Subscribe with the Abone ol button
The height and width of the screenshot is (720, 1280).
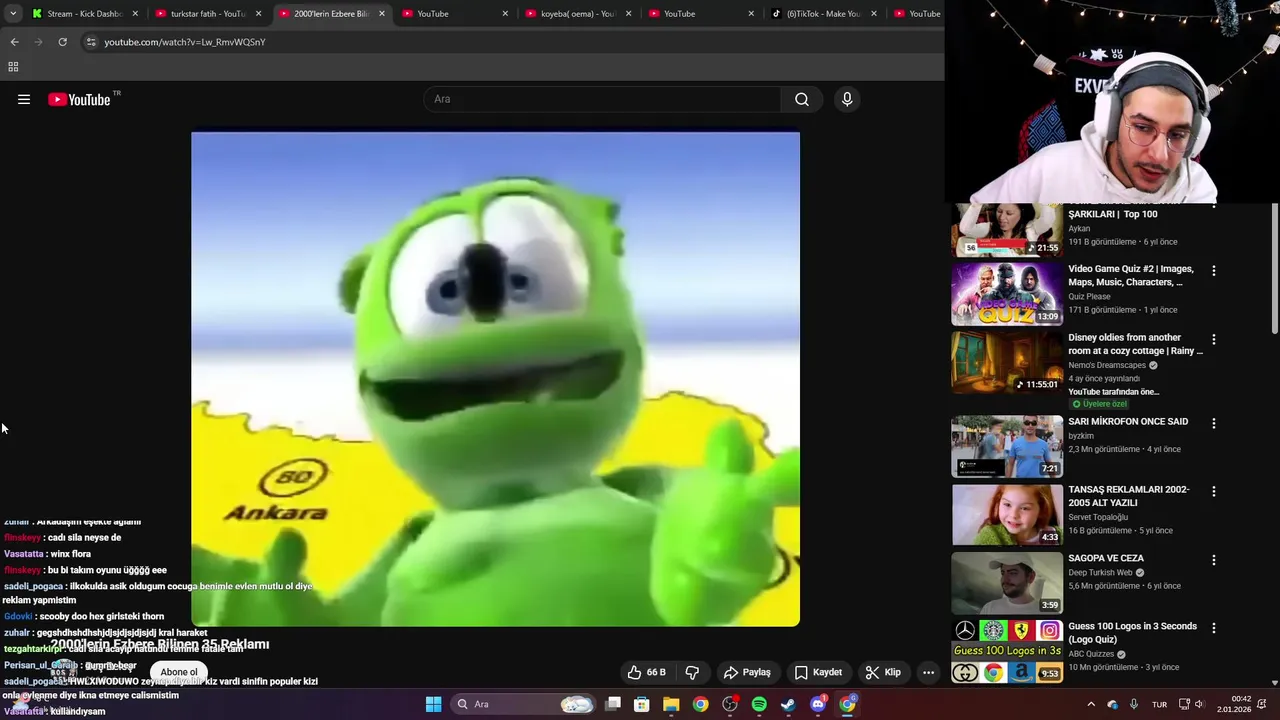(x=179, y=672)
